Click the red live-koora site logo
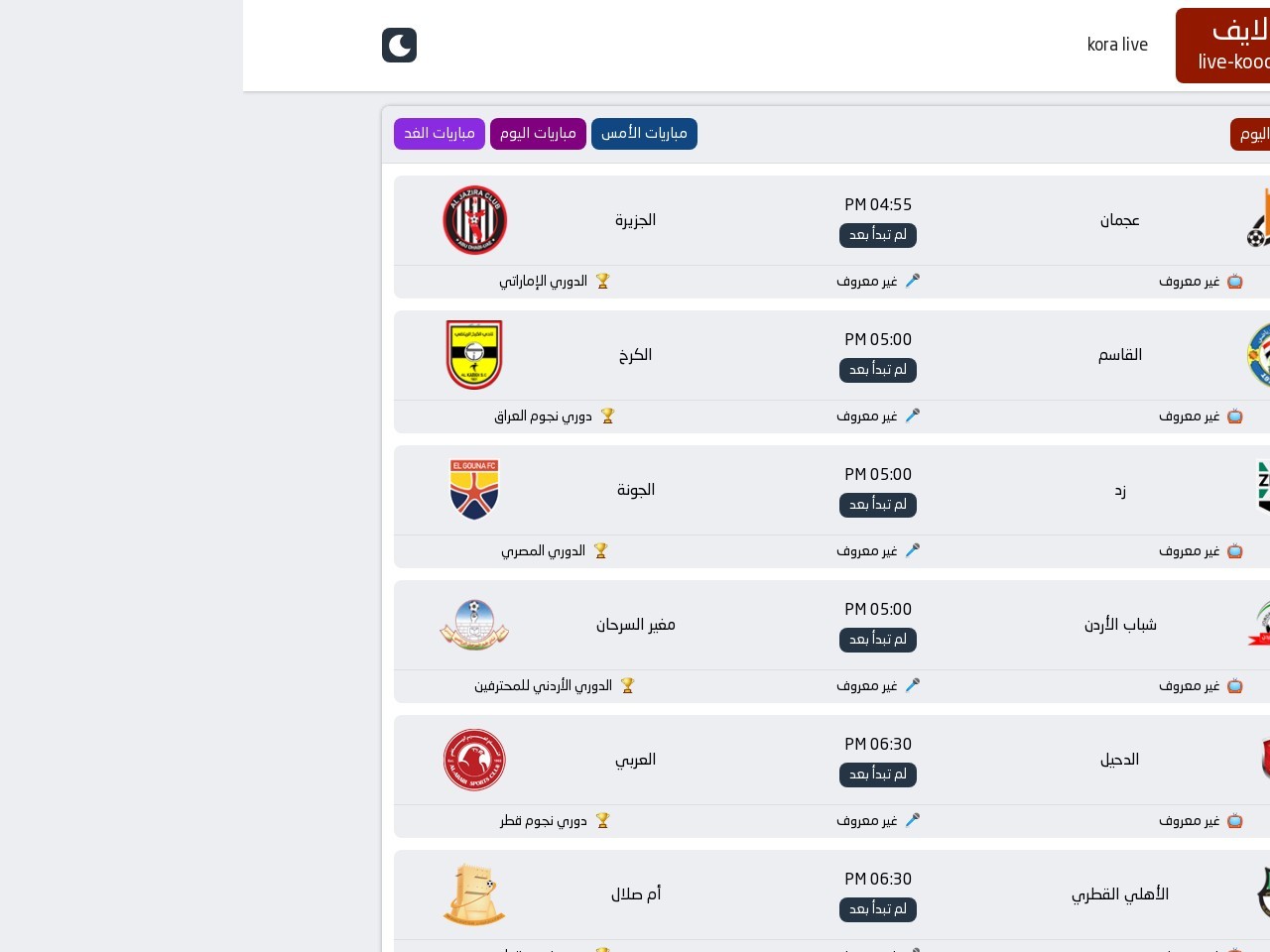Image resolution: width=1270 pixels, height=952 pixels. point(1223,46)
